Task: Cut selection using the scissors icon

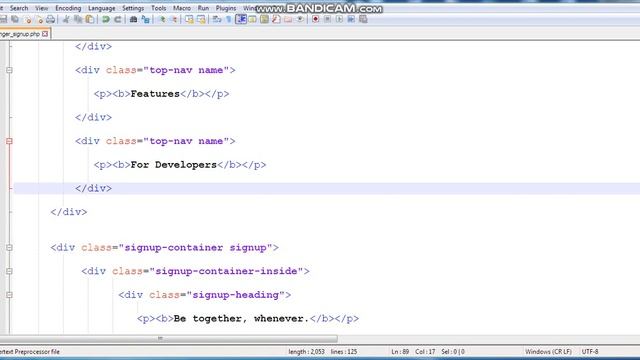Action: (x=66, y=19)
